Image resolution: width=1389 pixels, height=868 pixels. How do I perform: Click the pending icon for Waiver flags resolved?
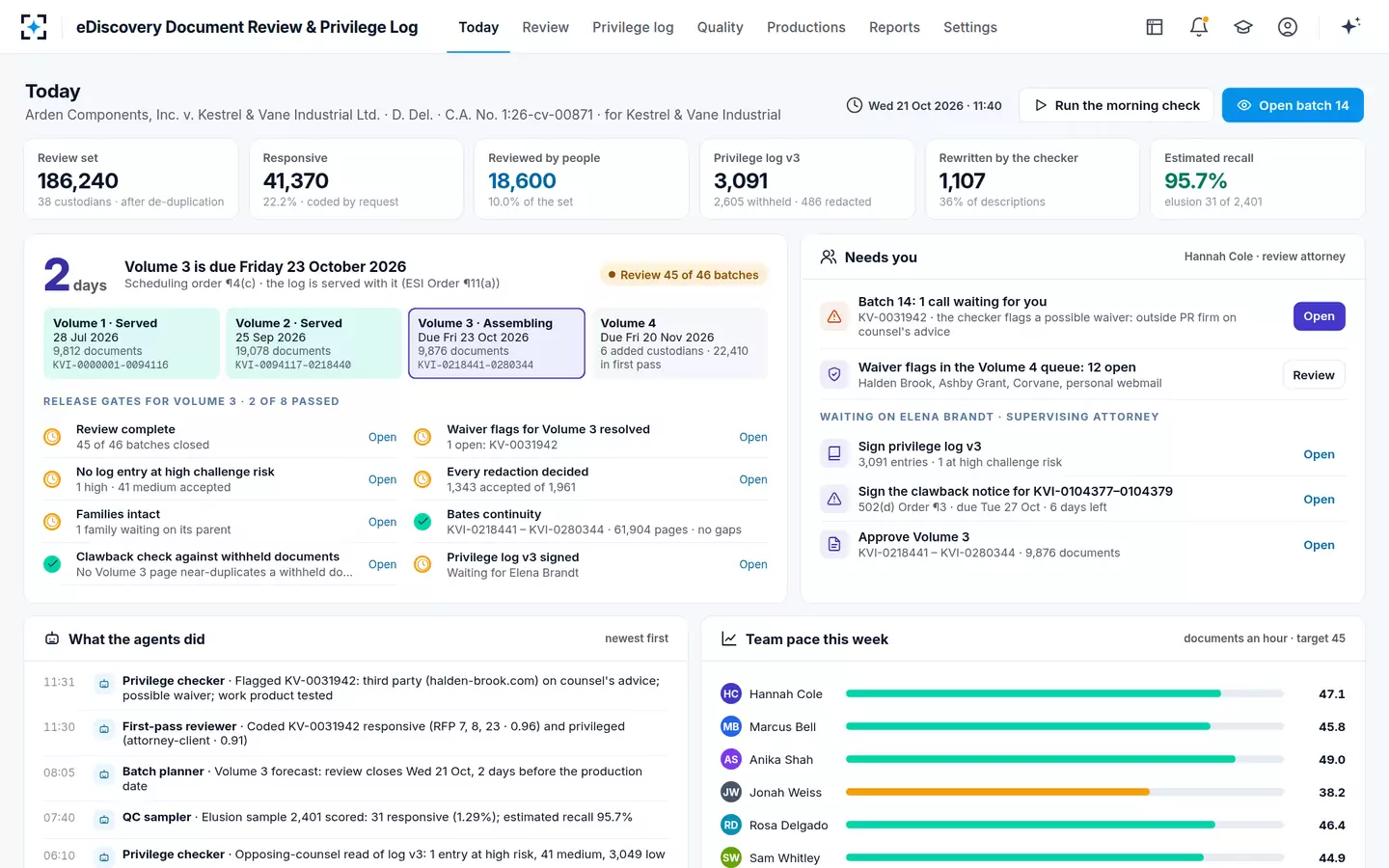coord(422,437)
